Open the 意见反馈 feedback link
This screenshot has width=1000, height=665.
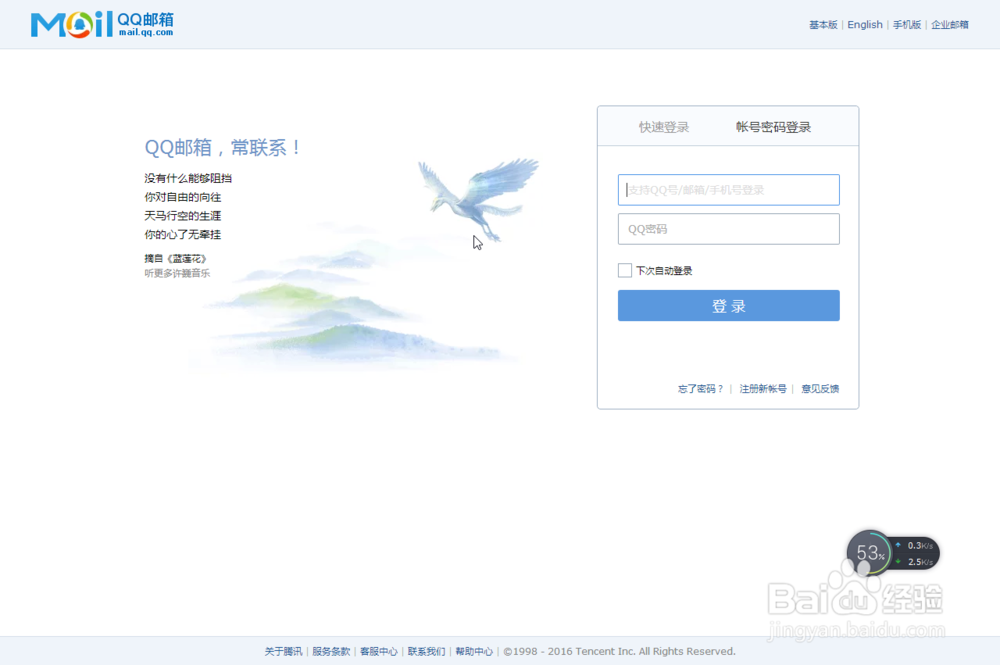(820, 389)
